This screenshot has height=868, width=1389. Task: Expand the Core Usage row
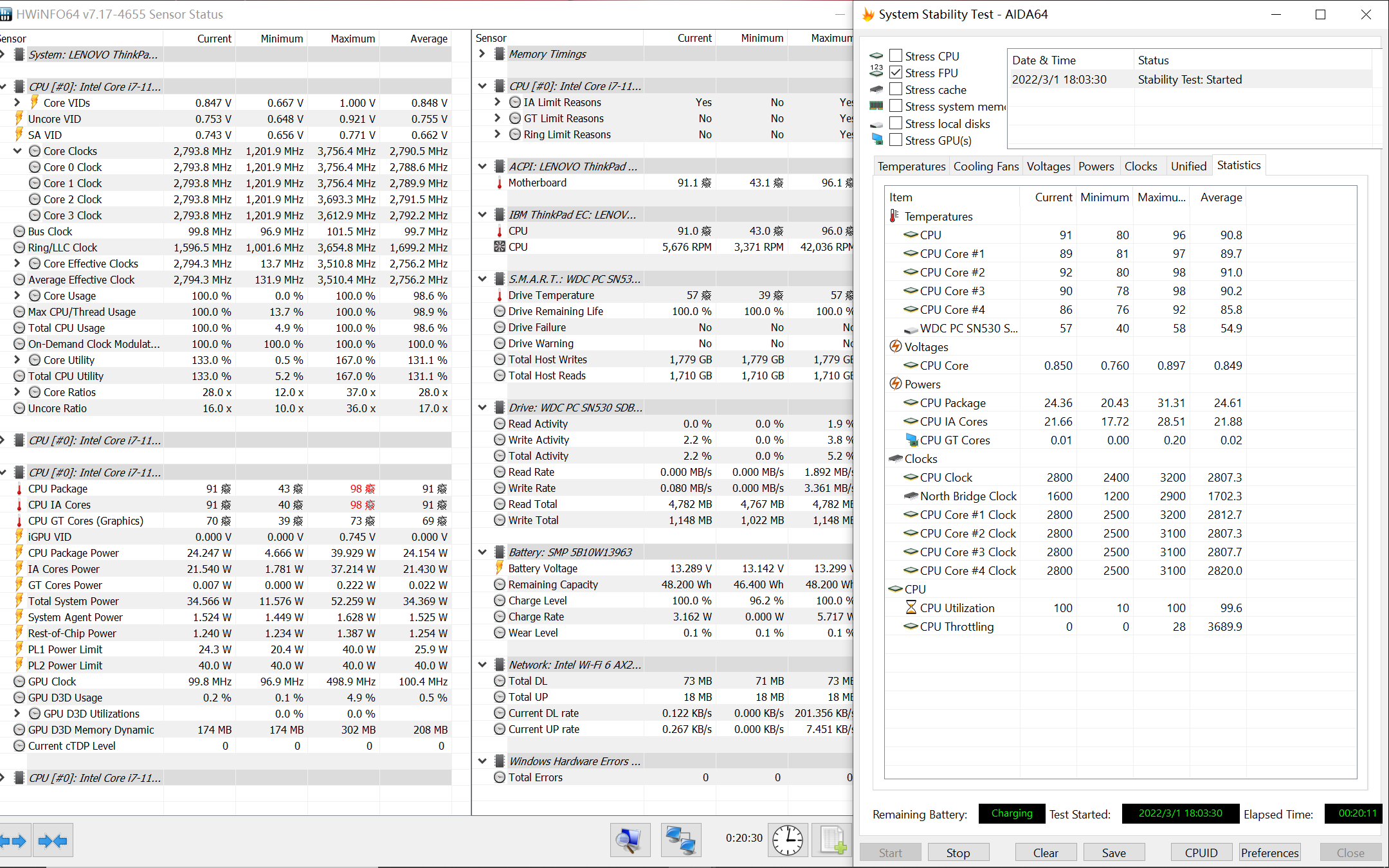17,296
